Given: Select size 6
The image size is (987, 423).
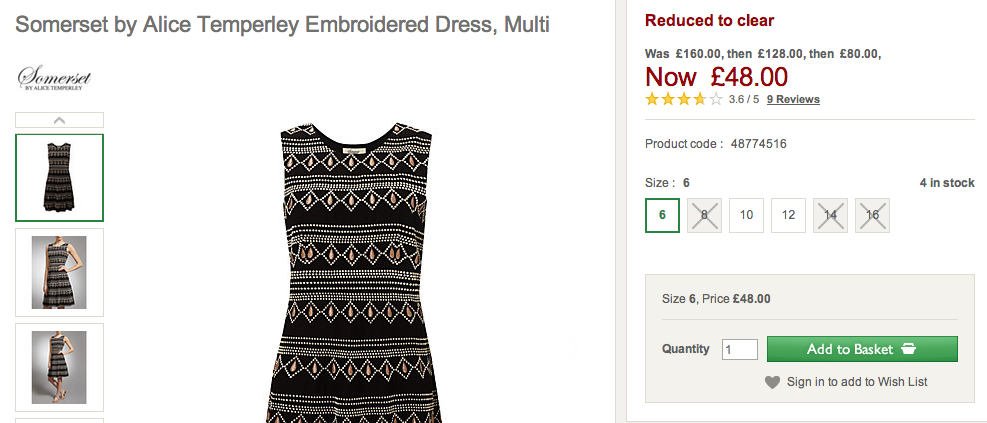Looking at the screenshot, I should tap(662, 215).
